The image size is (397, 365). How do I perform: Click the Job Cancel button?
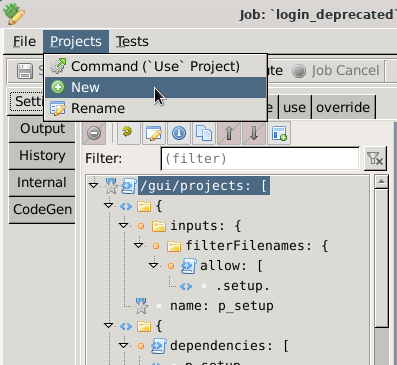pyautogui.click(x=336, y=71)
